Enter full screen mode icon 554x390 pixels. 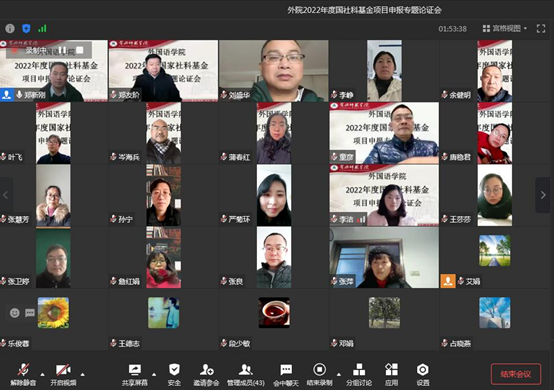click(x=541, y=29)
